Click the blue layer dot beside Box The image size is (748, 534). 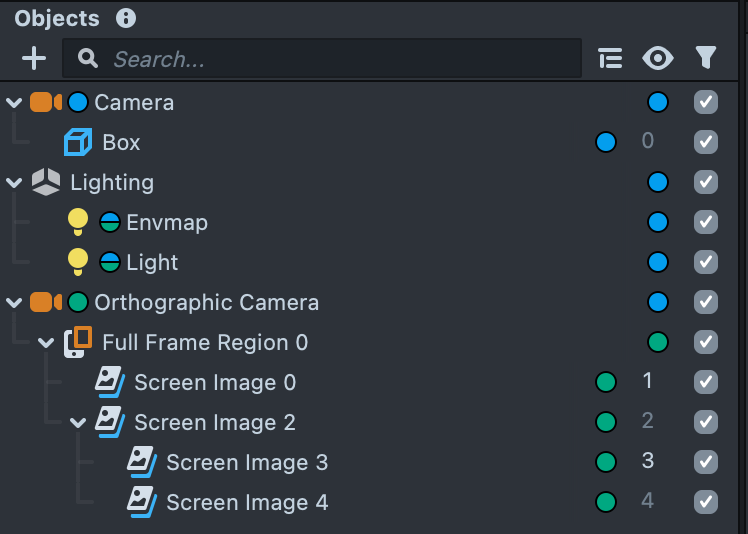pos(605,142)
